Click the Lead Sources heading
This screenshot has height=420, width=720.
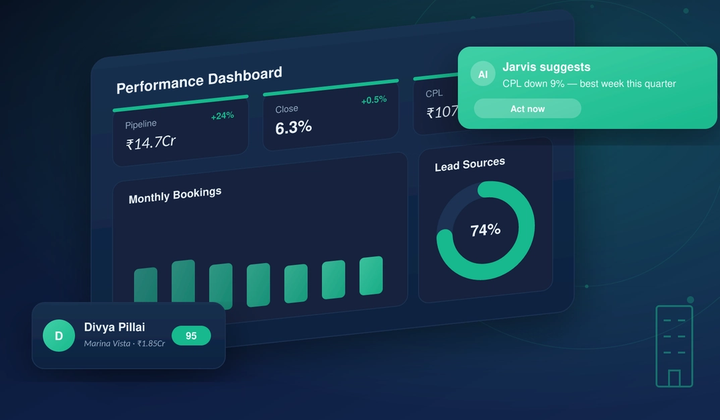pyautogui.click(x=470, y=165)
